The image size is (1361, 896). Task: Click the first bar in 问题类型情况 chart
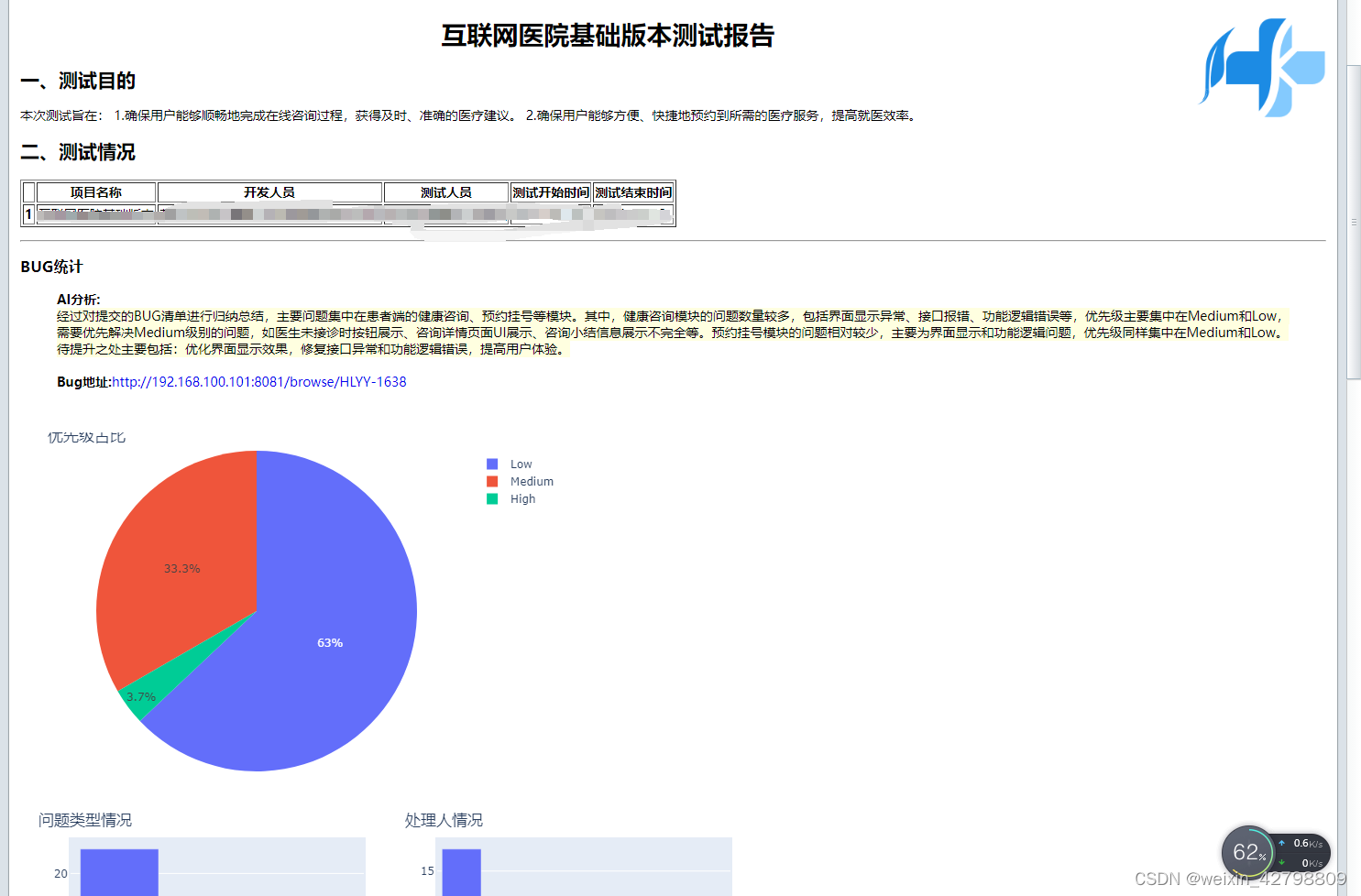coord(119,872)
